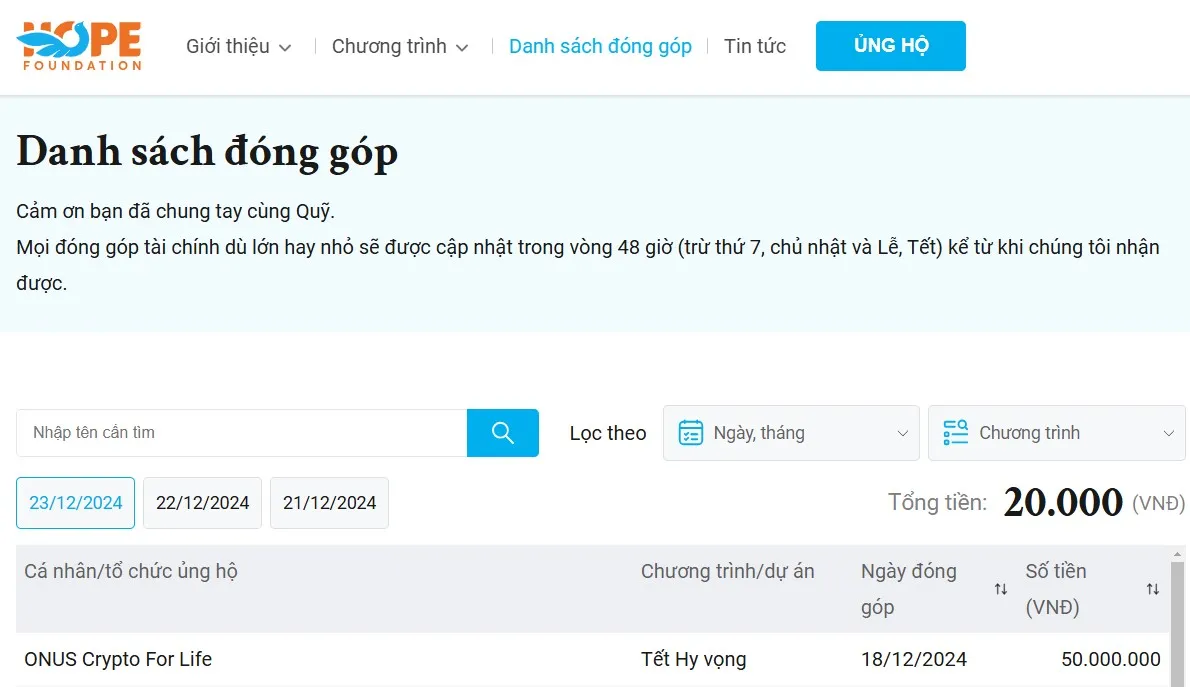Click the Hope Foundation logo
Image resolution: width=1190 pixels, height=687 pixels.
79,46
